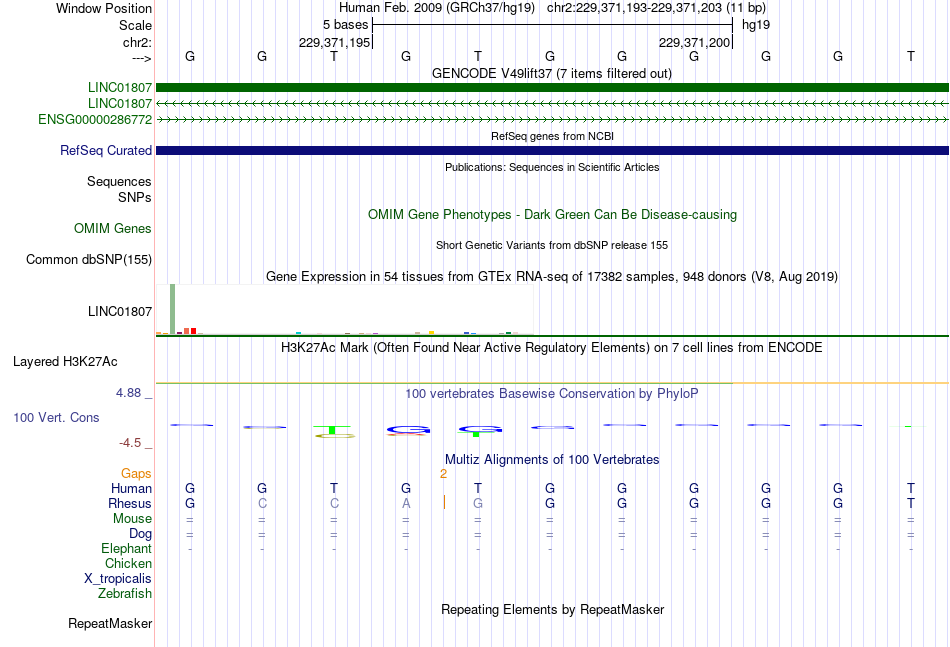
Task: Open the OMIM Gene Phenotypes track title
Action: tap(552, 214)
